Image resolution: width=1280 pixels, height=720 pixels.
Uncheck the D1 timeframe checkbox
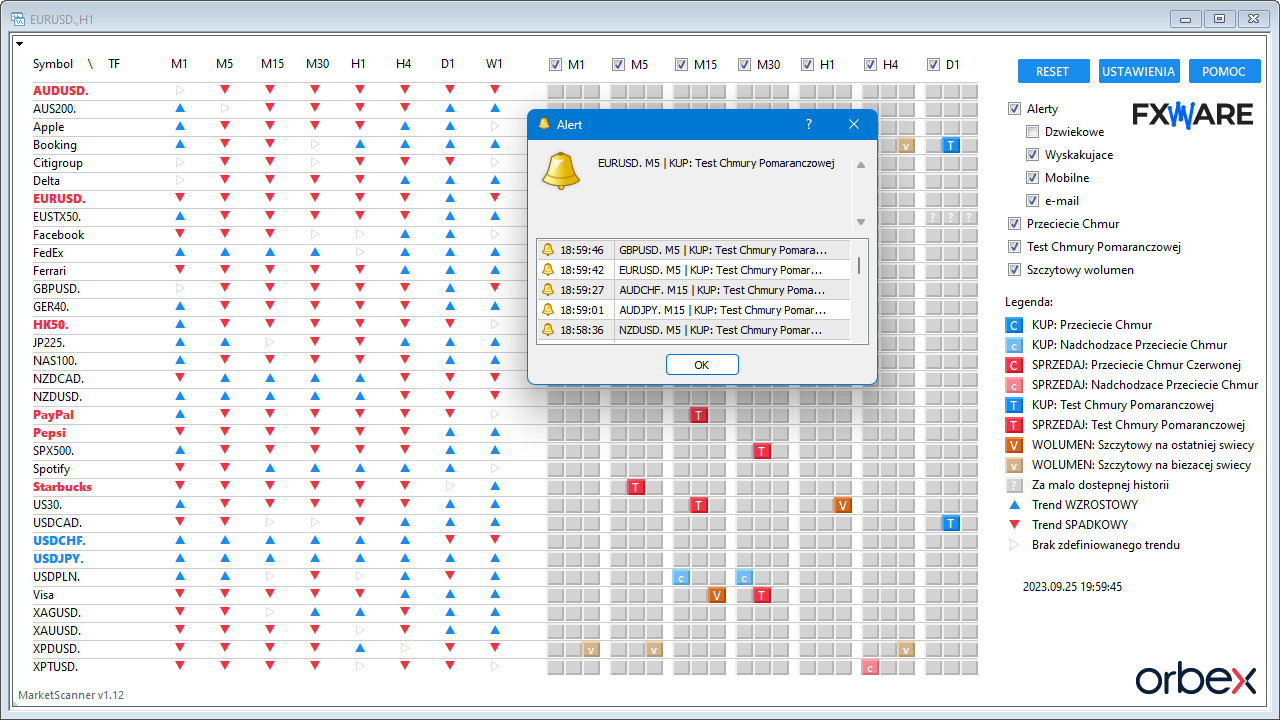933,65
